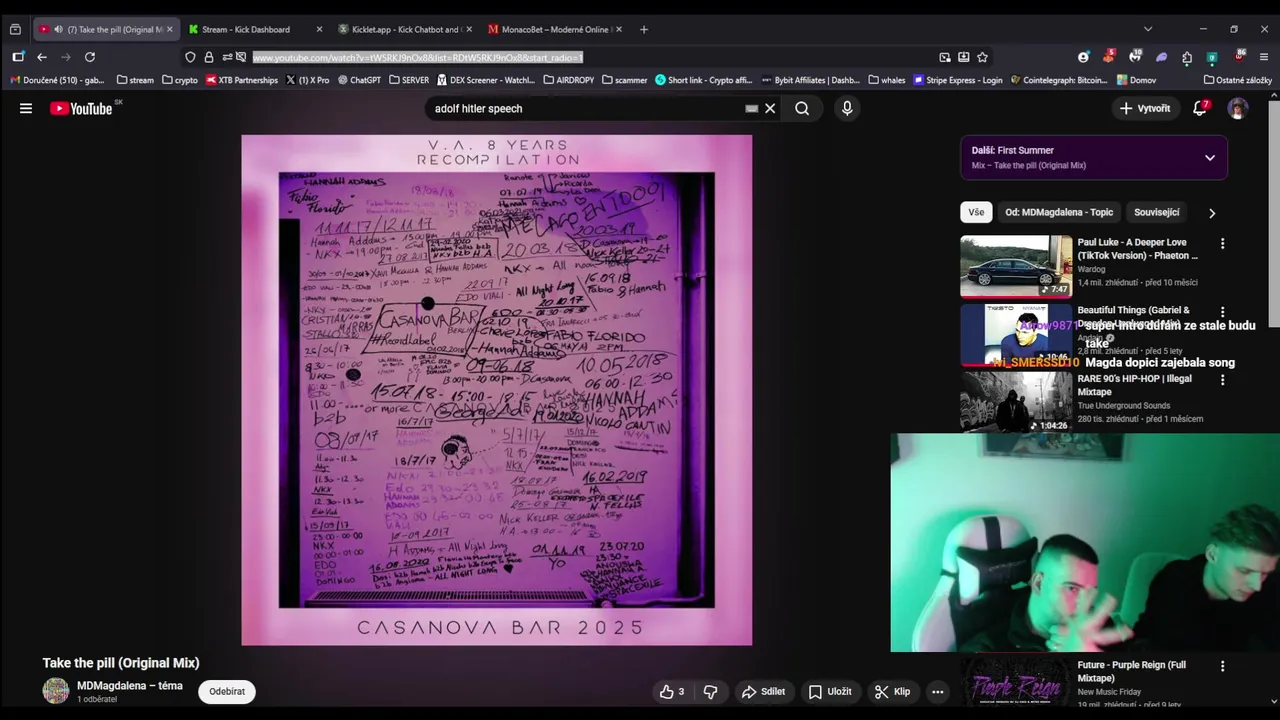Open the extensions puzzle icon

click(x=1187, y=57)
